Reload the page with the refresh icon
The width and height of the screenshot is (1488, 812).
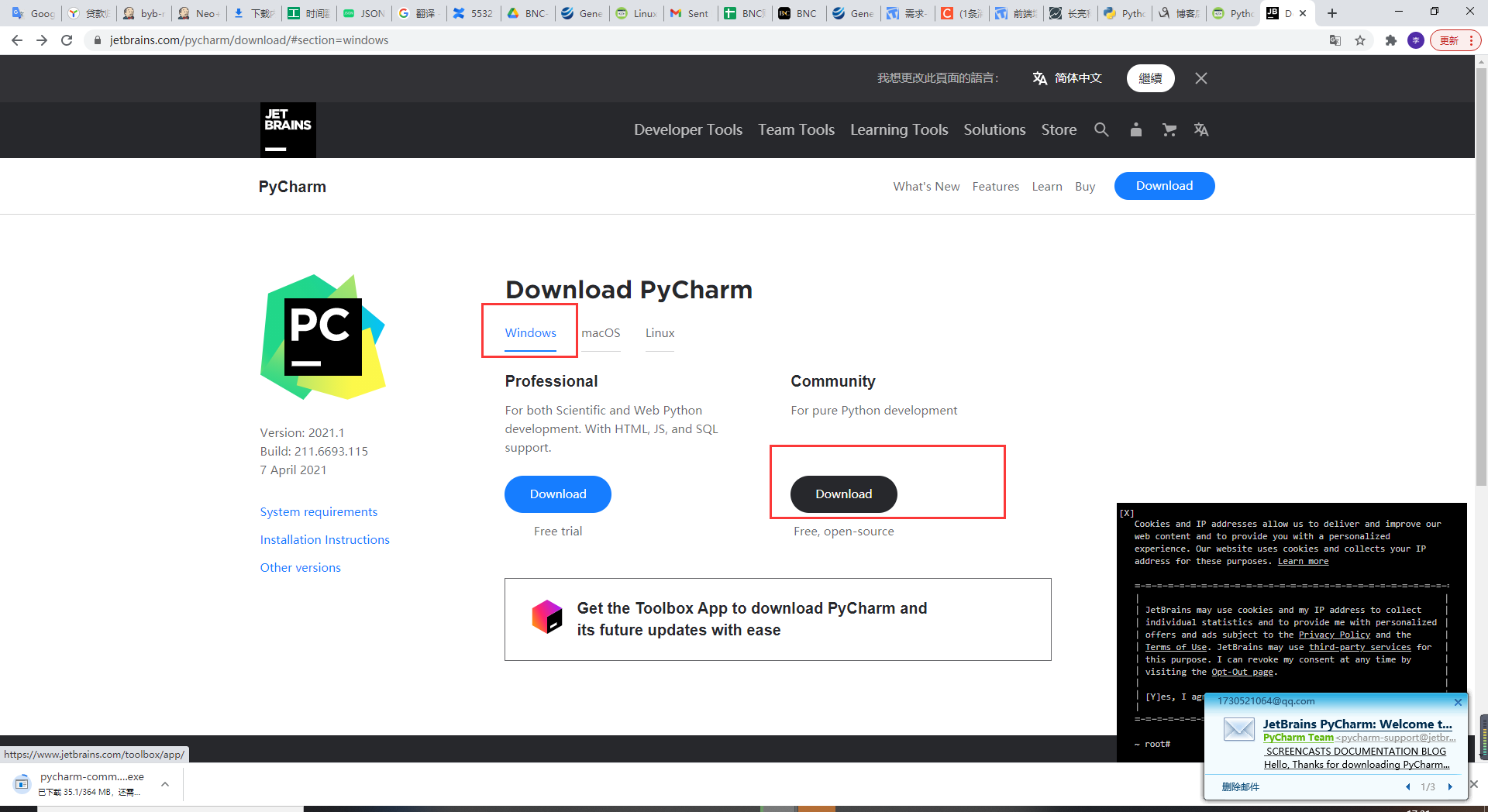point(67,40)
